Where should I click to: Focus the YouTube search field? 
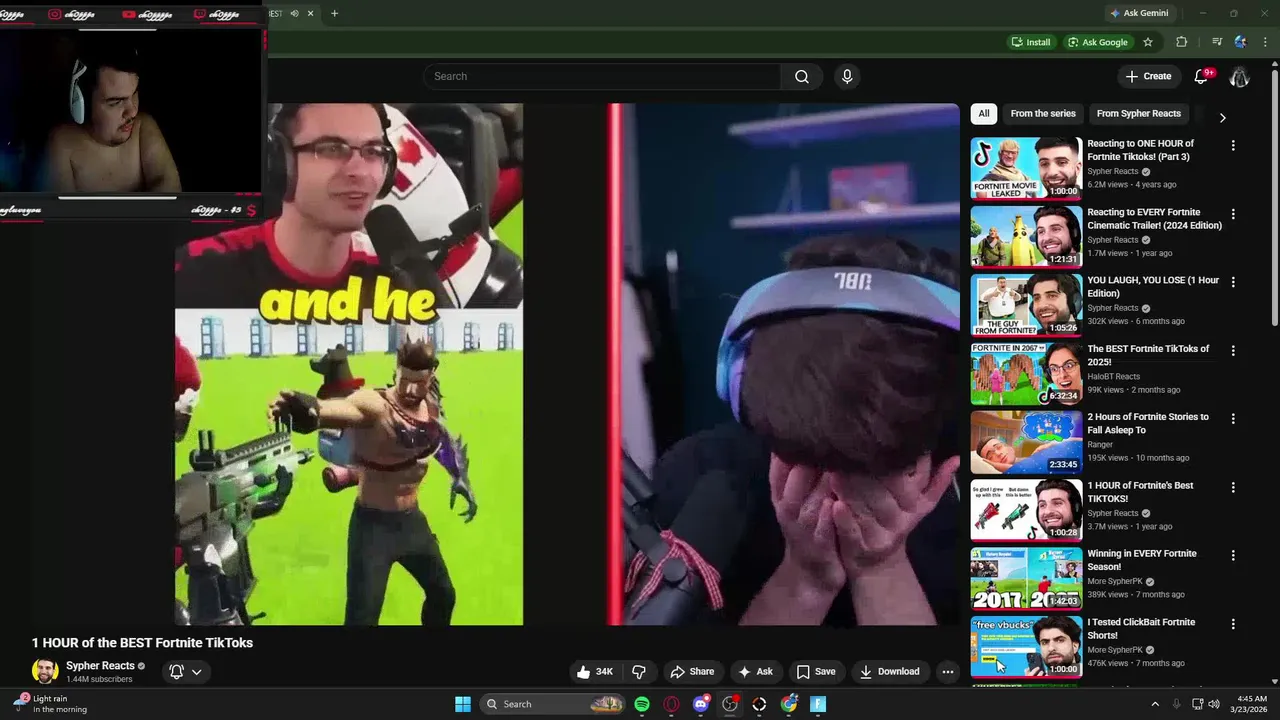(602, 77)
